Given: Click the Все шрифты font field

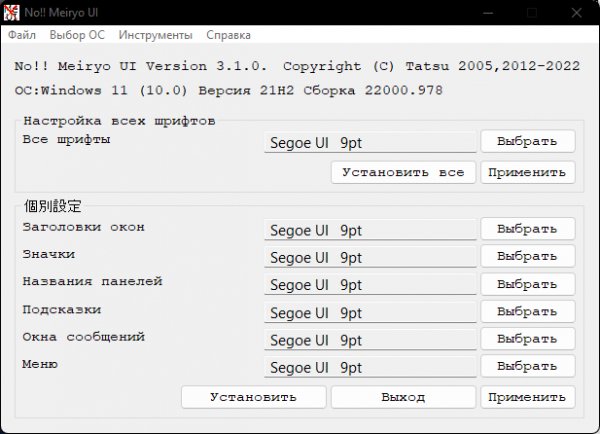Looking at the screenshot, I should [x=370, y=142].
